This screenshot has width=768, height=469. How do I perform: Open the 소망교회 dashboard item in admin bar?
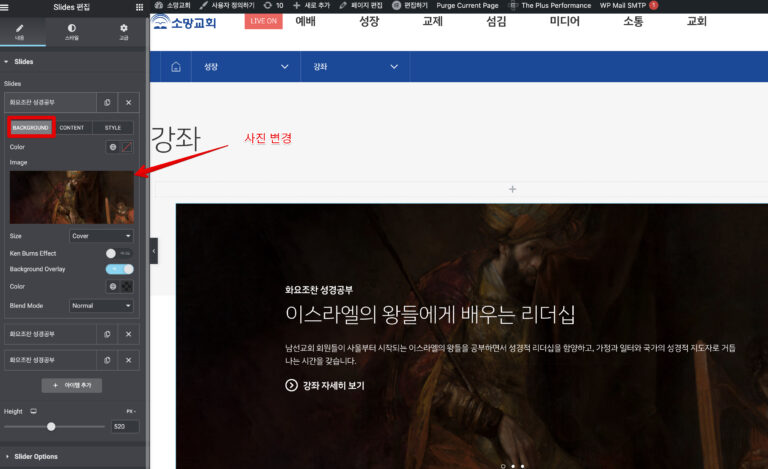tap(172, 5)
